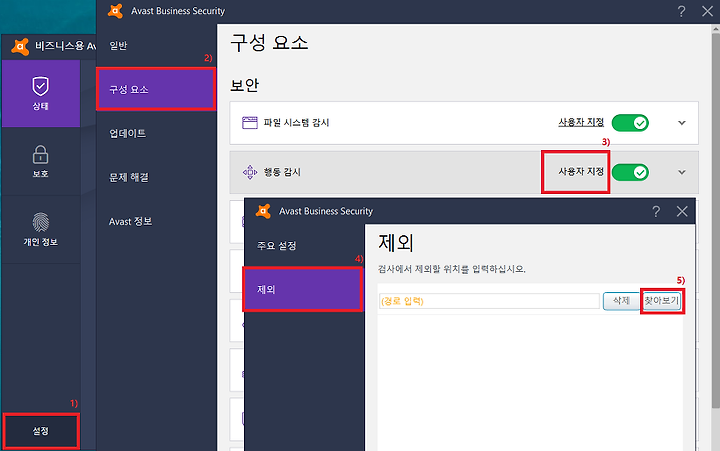Select the 업데이트 settings tab
Screen dimensions: 720x451
click(156, 133)
